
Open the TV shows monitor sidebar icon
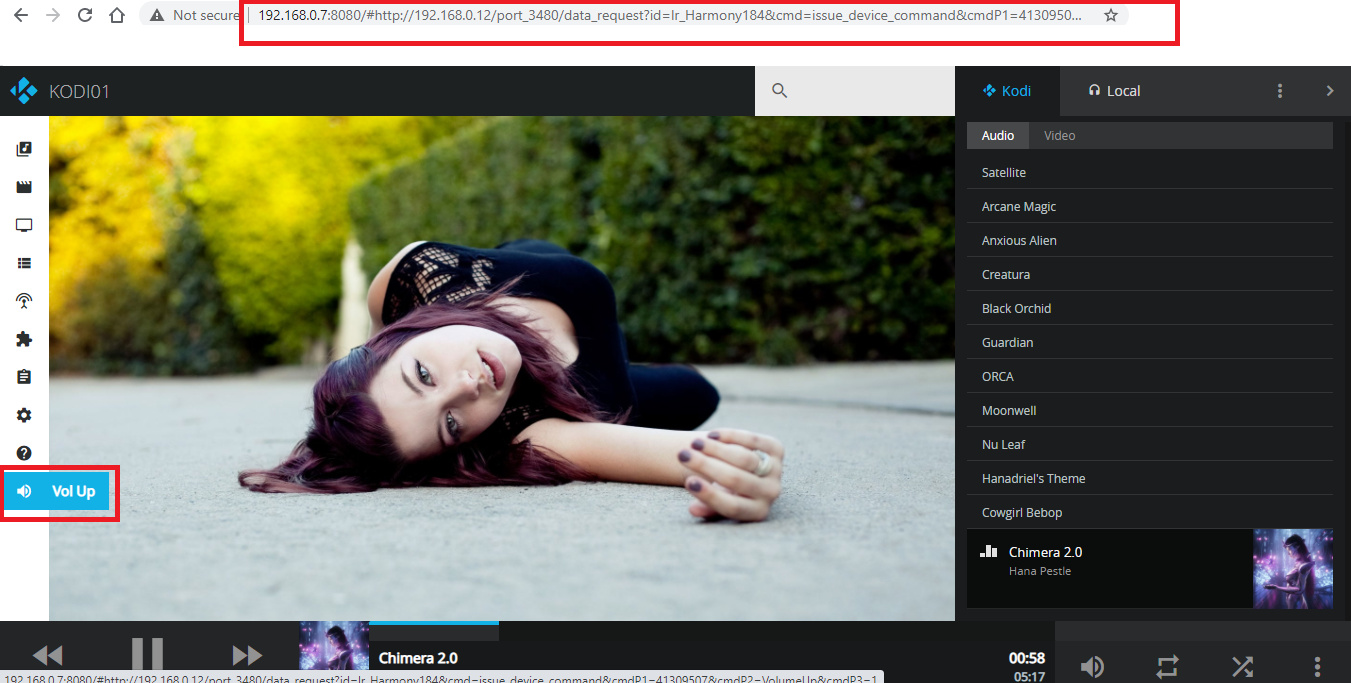tap(24, 225)
